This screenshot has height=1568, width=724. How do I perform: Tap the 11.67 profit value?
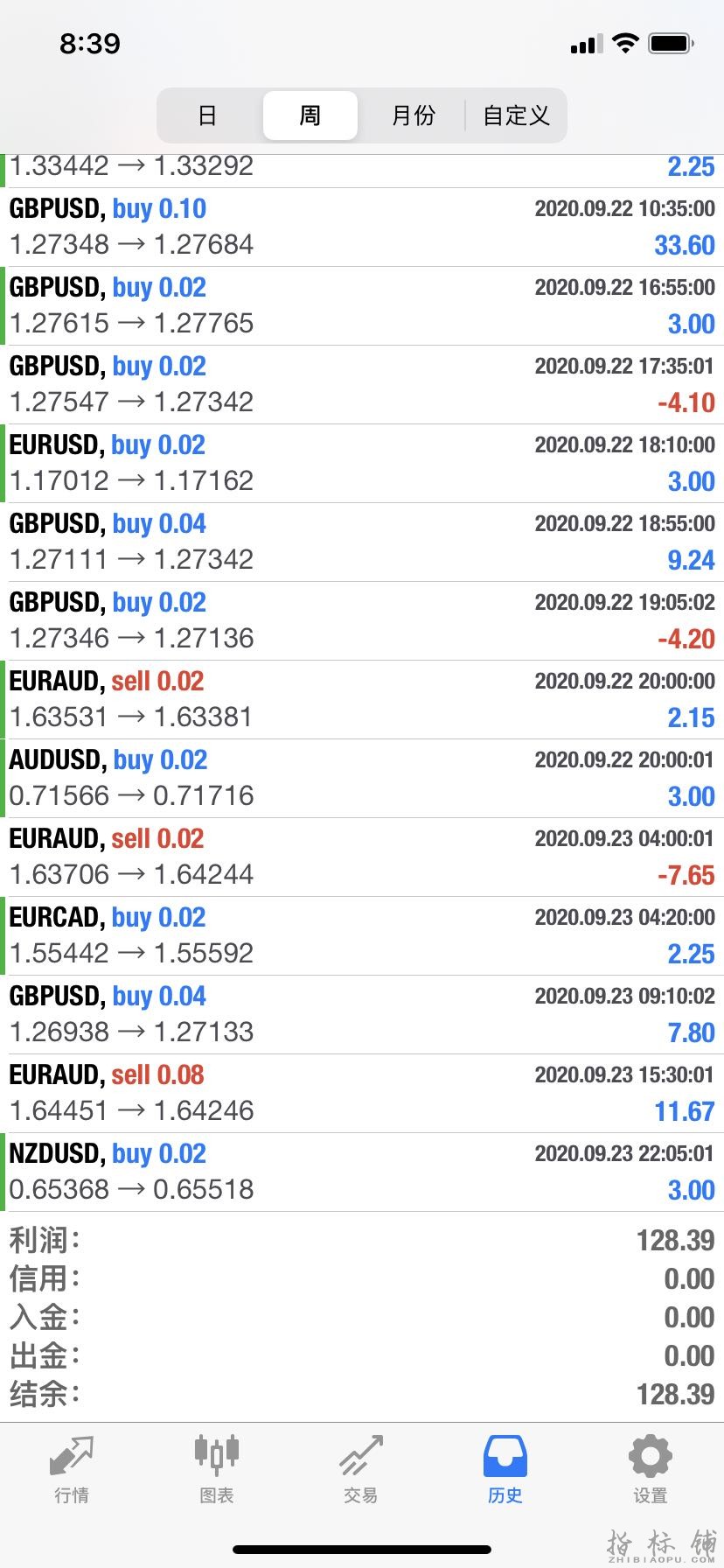(685, 1111)
